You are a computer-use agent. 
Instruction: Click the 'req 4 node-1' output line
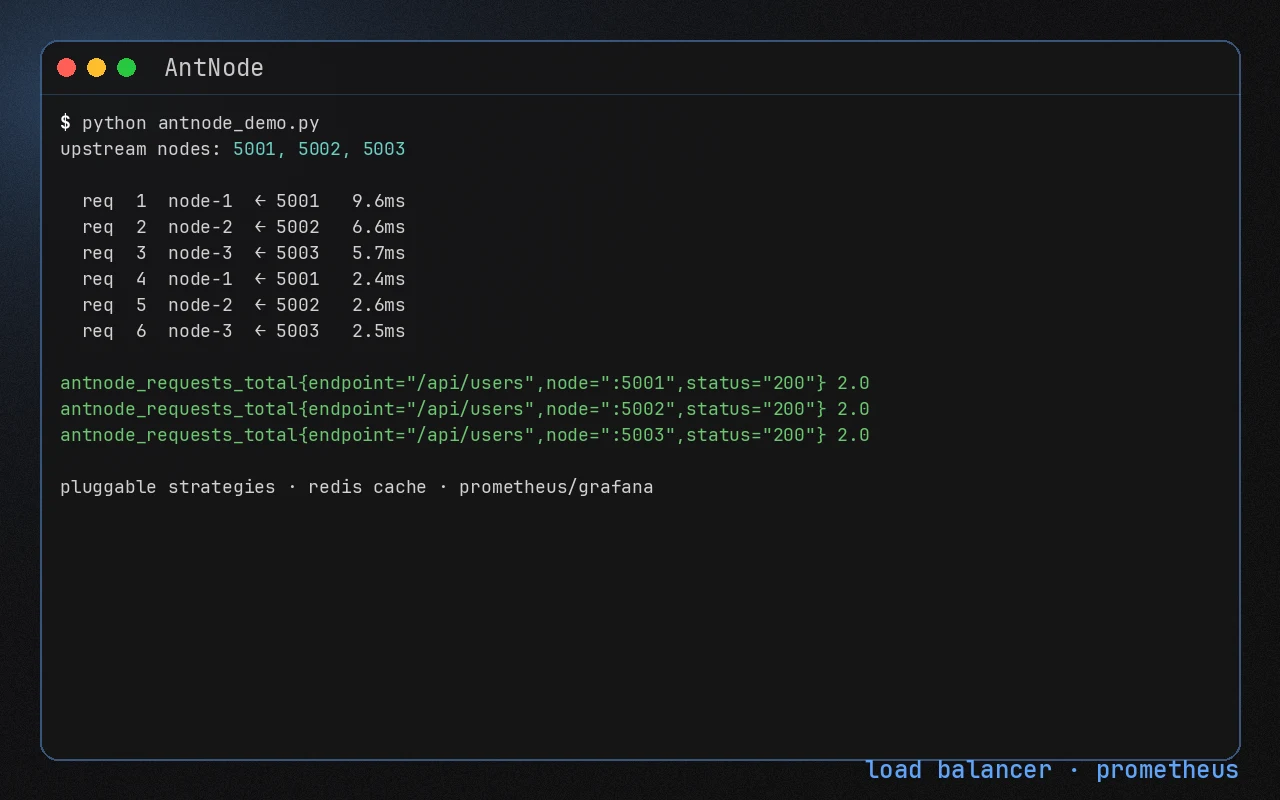pos(244,279)
